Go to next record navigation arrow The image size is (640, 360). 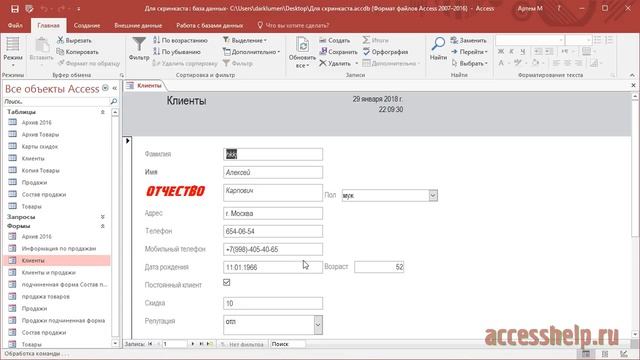(x=193, y=344)
